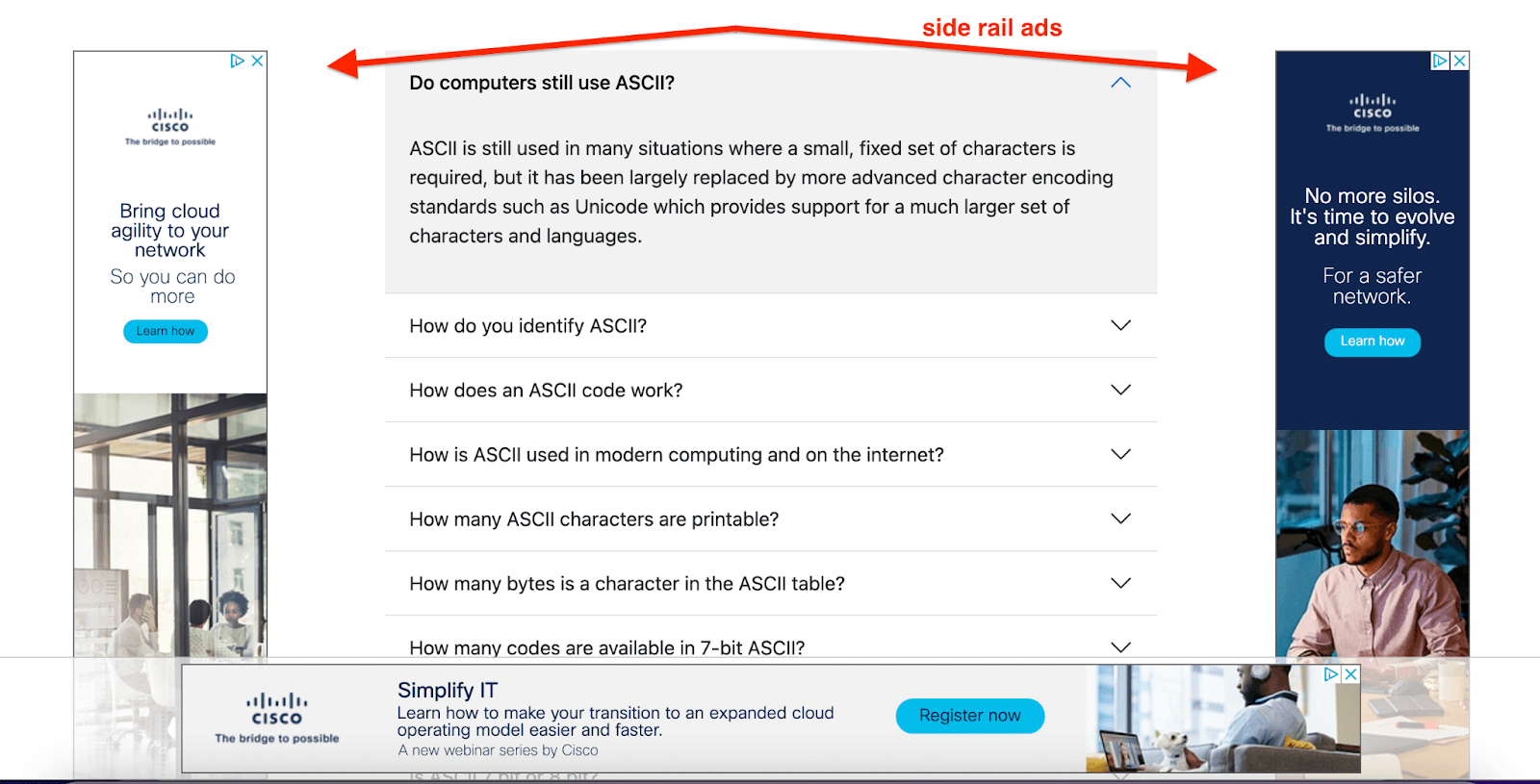Expand 'How many bytes is a character in ASCII?'

click(1119, 583)
